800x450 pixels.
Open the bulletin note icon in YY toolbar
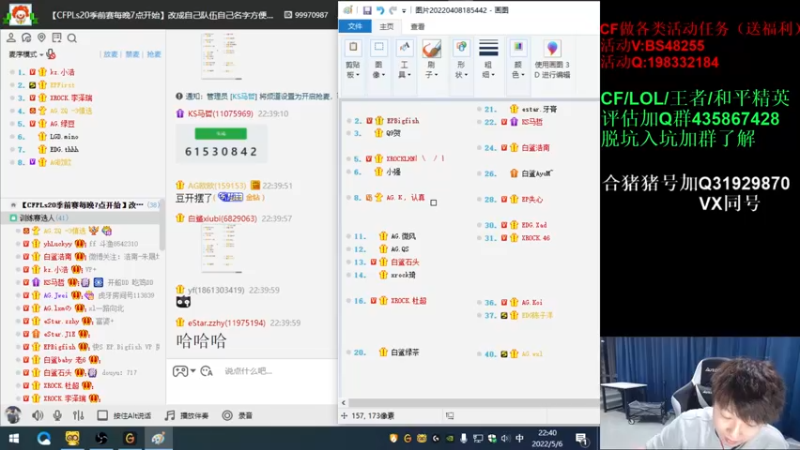click(x=57, y=38)
